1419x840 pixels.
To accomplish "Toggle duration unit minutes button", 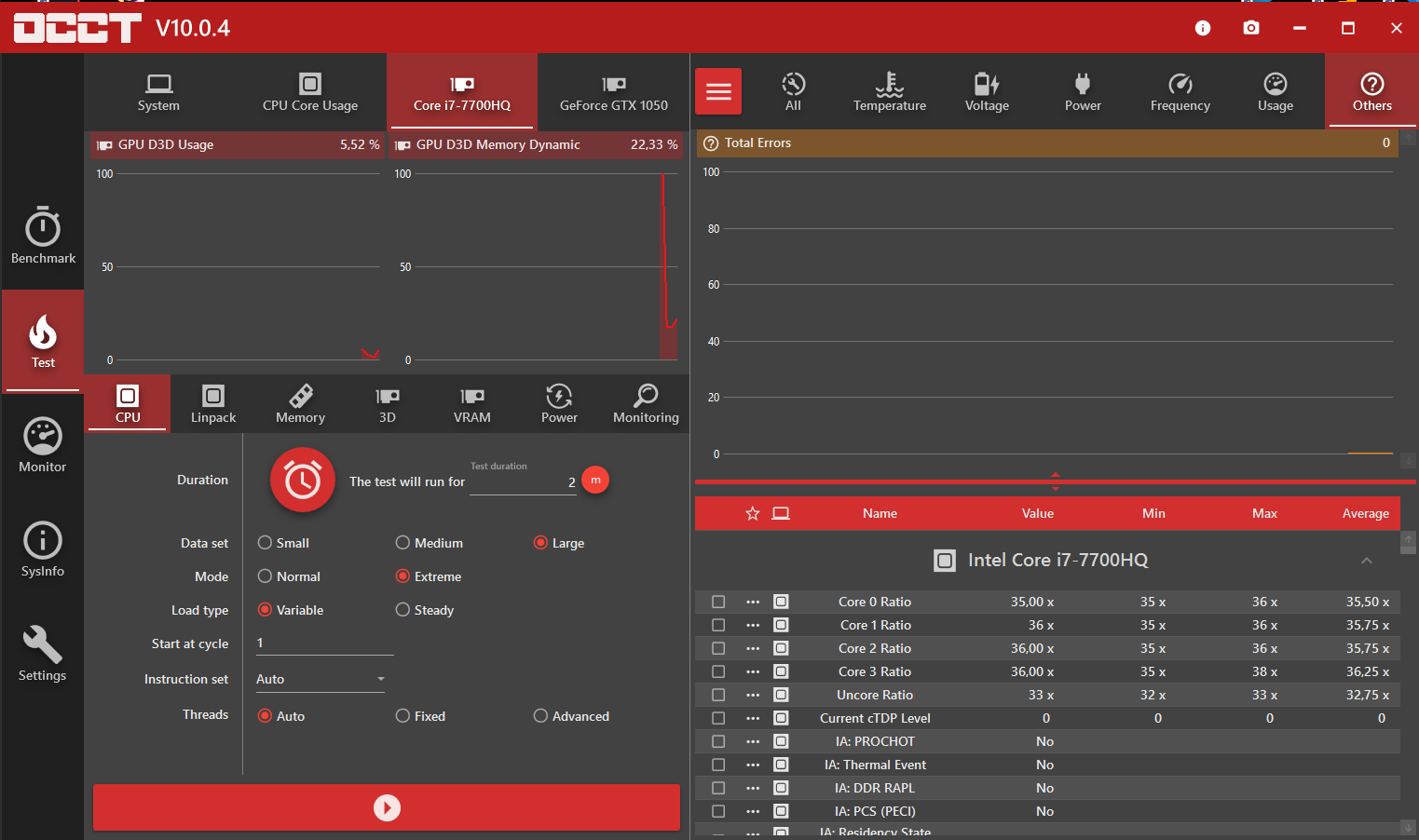I will 595,481.
